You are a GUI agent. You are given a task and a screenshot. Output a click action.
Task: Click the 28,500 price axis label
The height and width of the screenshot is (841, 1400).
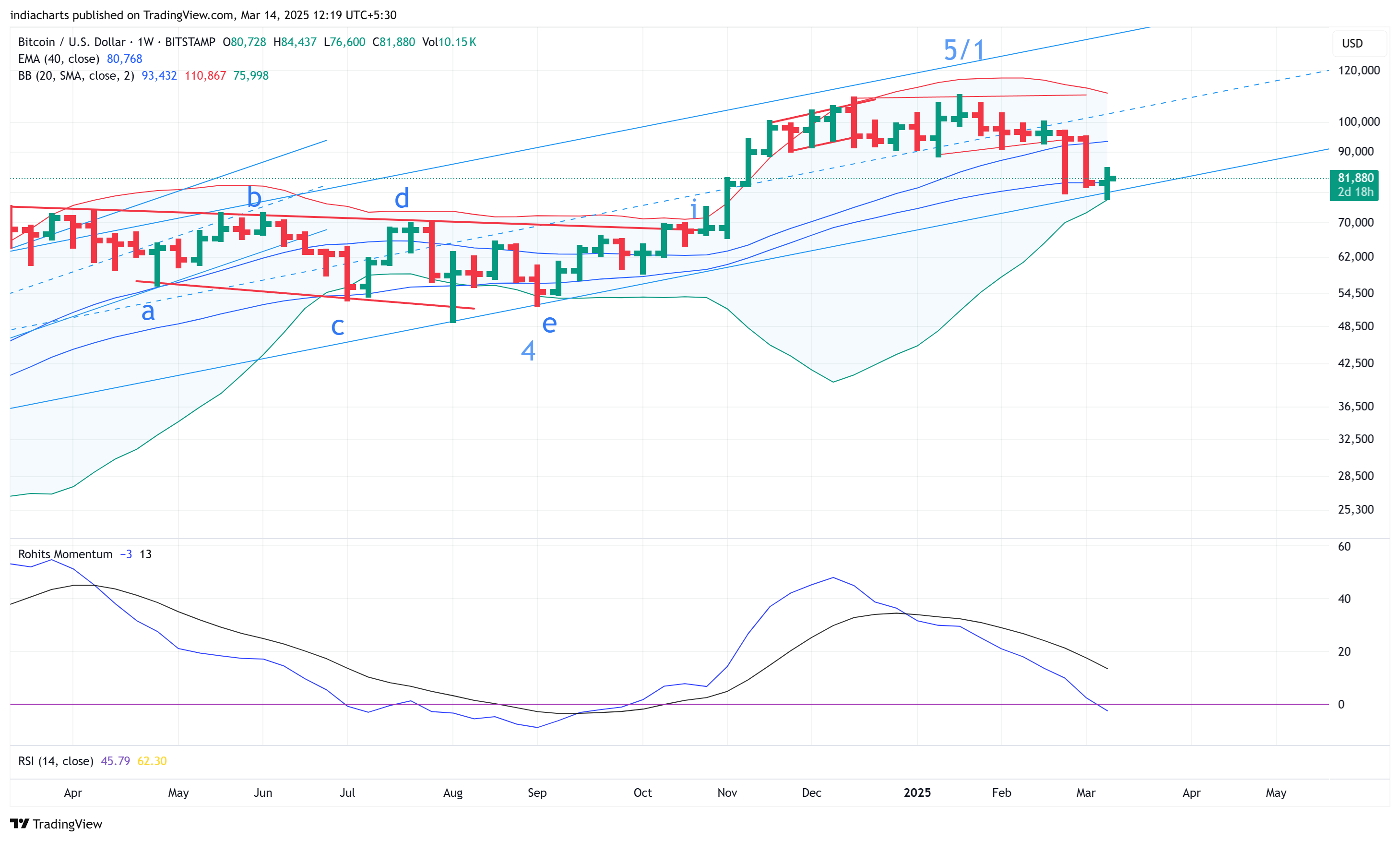(x=1355, y=476)
